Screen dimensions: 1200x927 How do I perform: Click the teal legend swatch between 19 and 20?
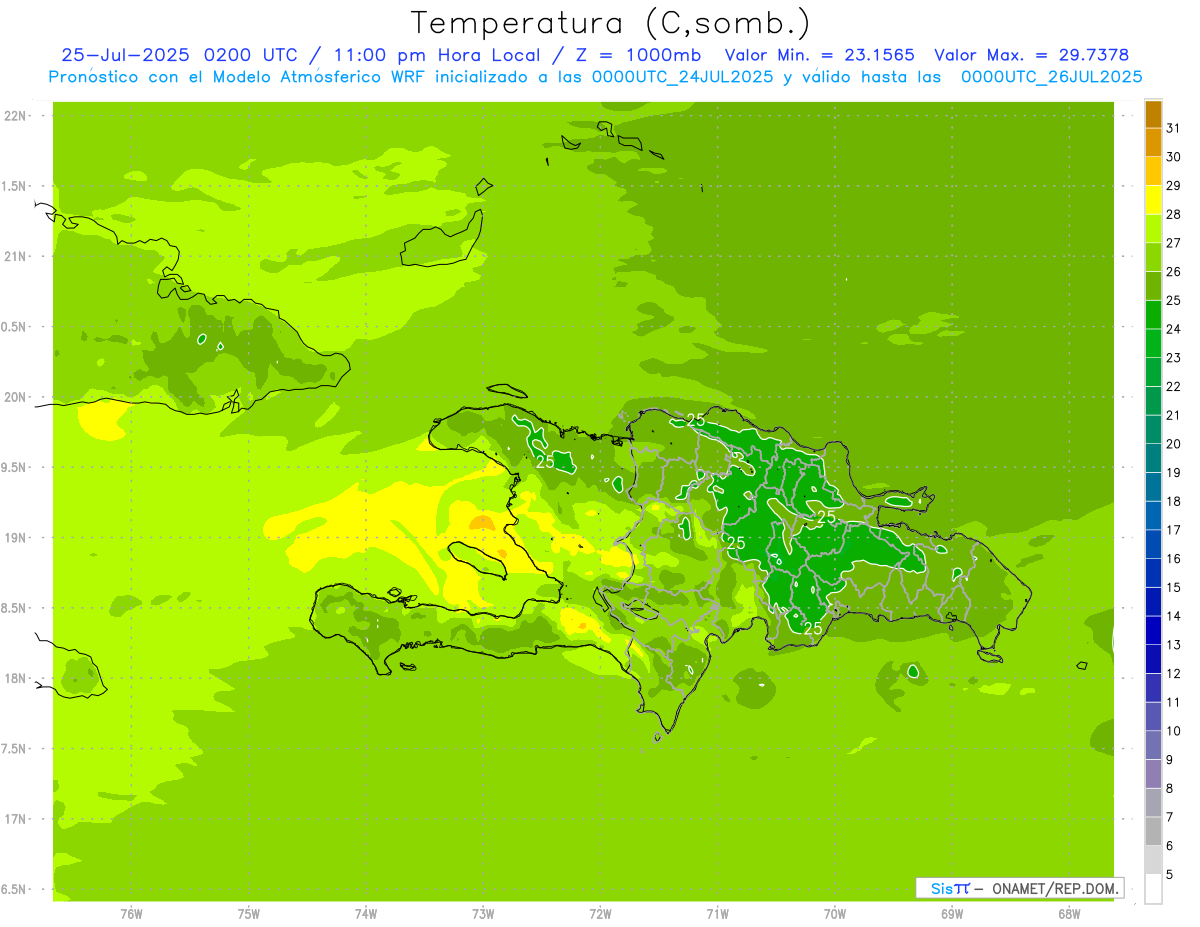[1153, 459]
